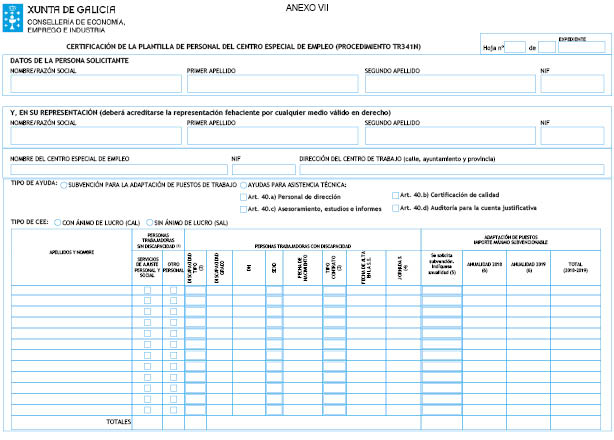Click 'Dirección del centro de trabajo' field

tap(452, 169)
